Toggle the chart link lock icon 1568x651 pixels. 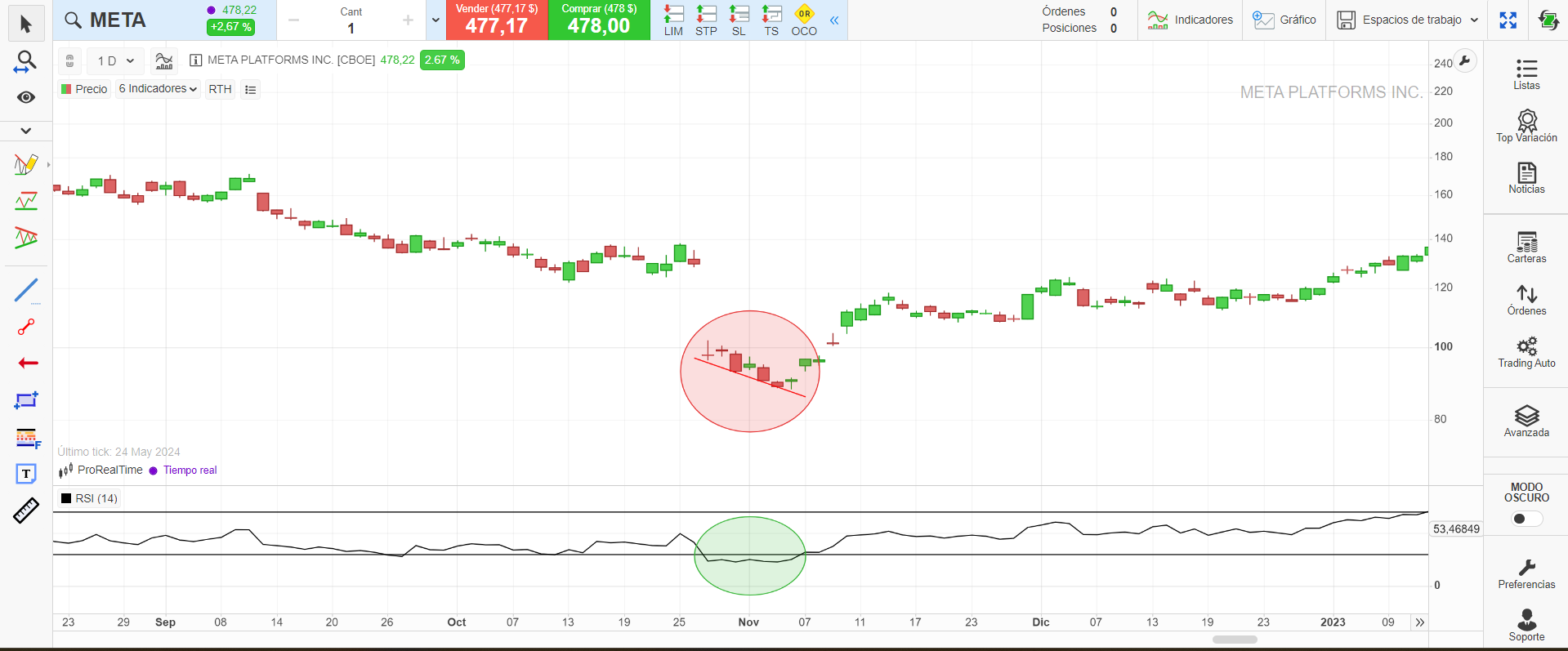point(69,60)
